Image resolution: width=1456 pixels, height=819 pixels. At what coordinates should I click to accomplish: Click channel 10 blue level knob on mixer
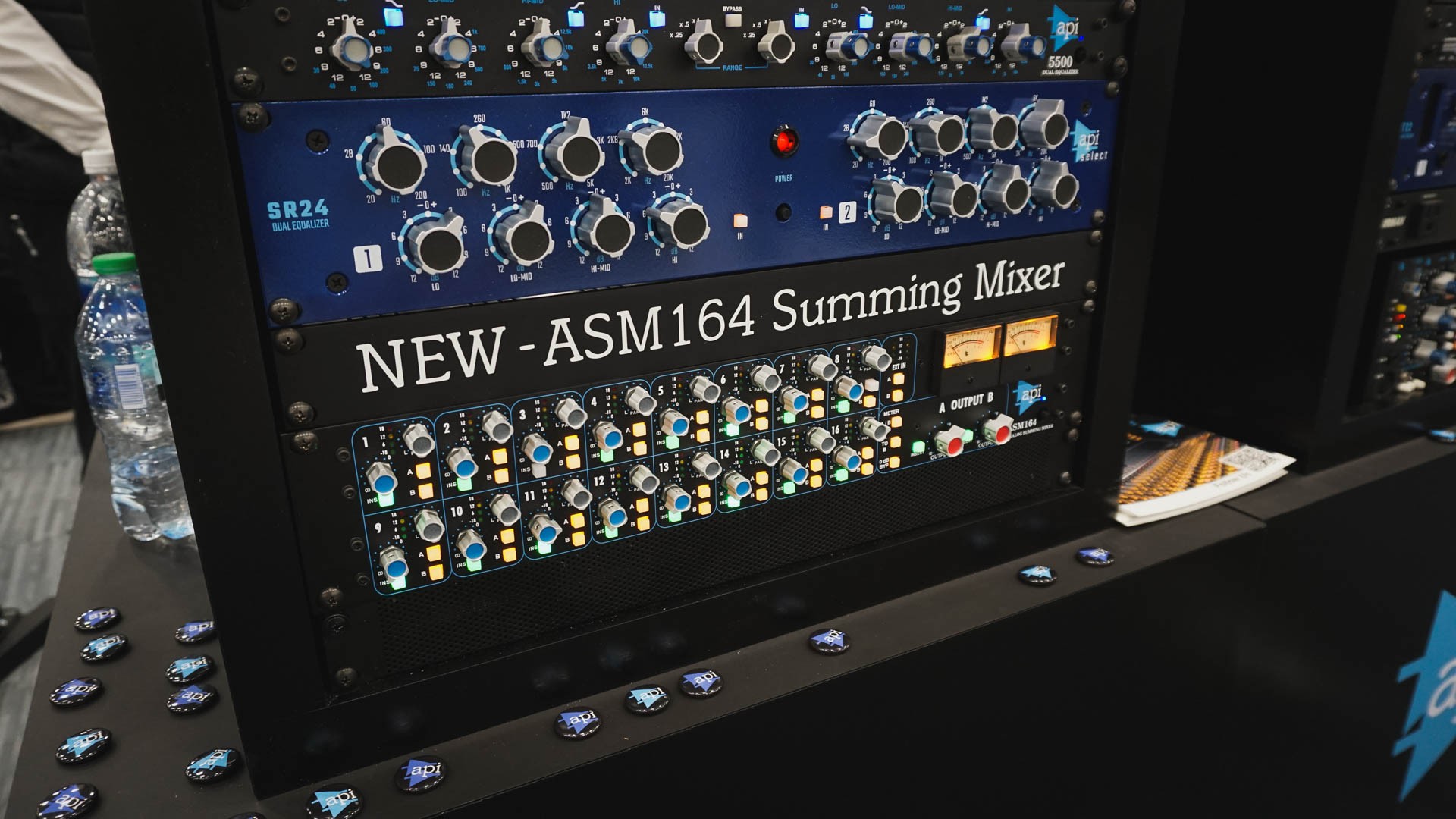click(470, 546)
